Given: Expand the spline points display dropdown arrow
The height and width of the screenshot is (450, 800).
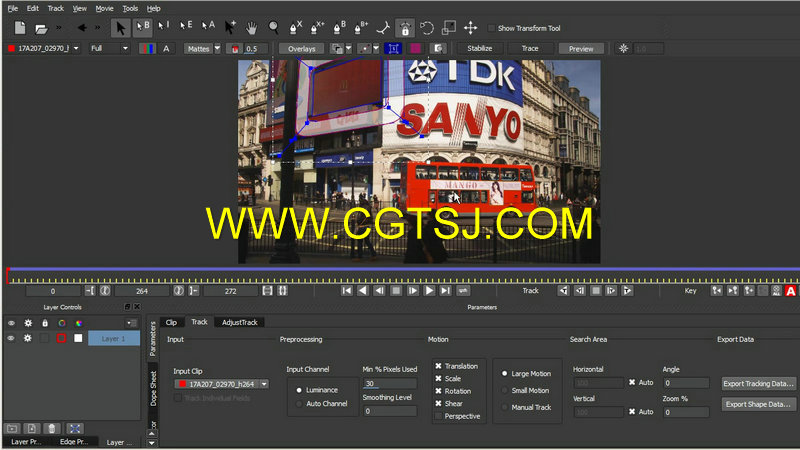Looking at the screenshot, I should (376, 48).
